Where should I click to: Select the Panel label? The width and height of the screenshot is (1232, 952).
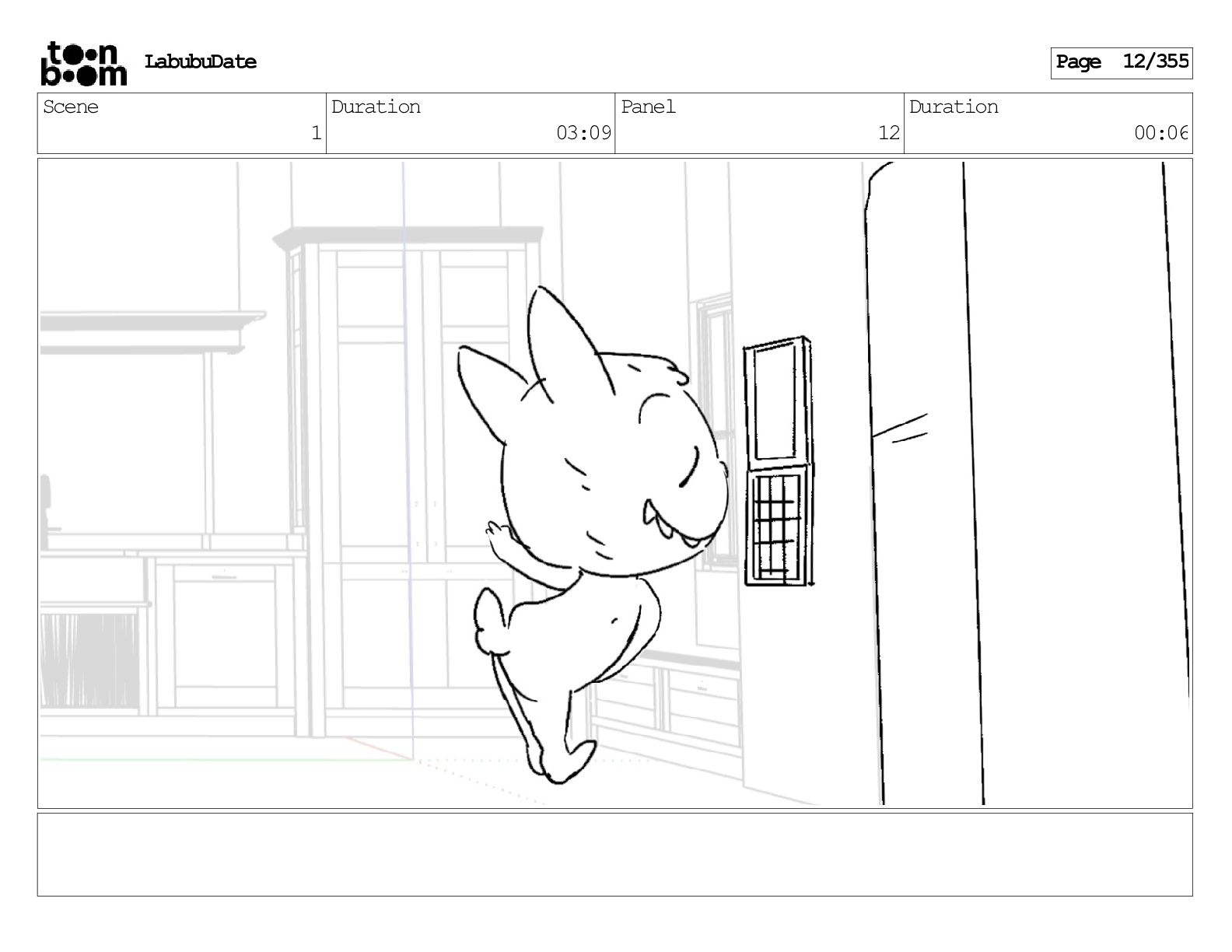(648, 107)
